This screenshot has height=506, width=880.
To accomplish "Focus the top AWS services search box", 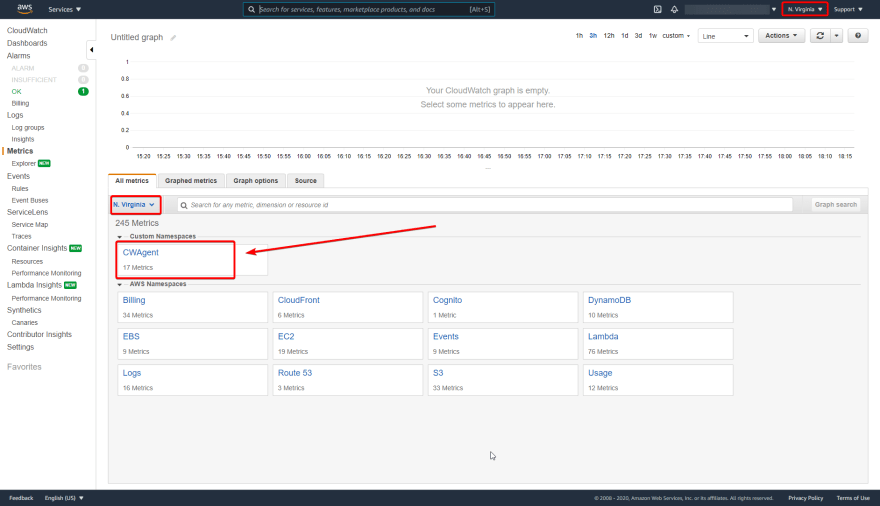I will pos(369,10).
